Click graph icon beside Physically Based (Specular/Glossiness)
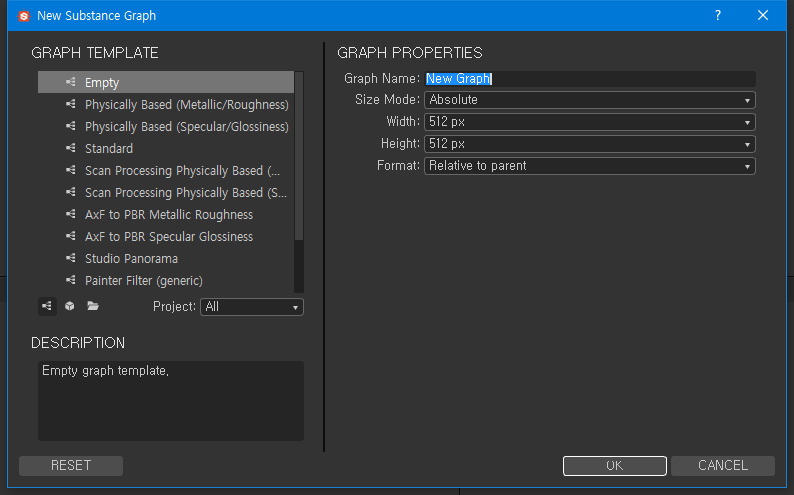This screenshot has width=794, height=495. point(71,126)
